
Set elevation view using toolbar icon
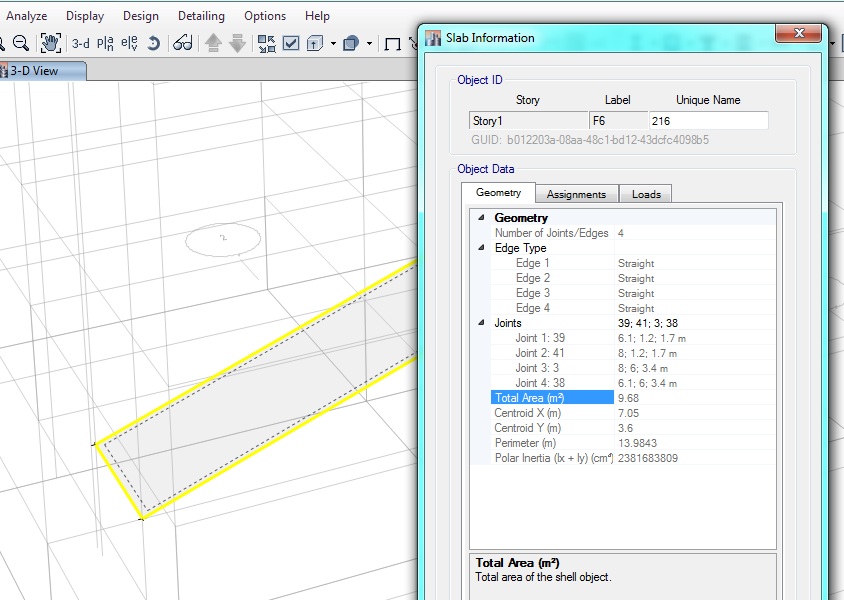129,43
